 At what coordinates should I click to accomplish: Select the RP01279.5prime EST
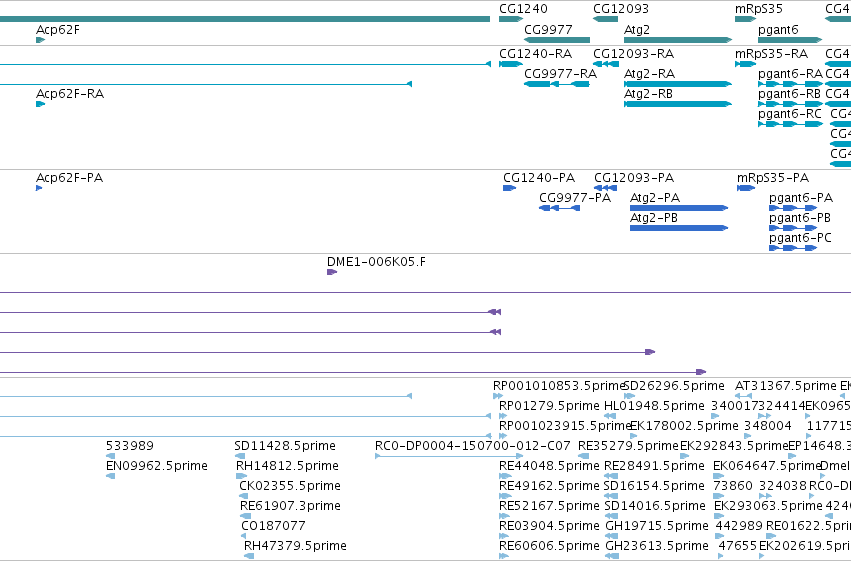click(503, 416)
